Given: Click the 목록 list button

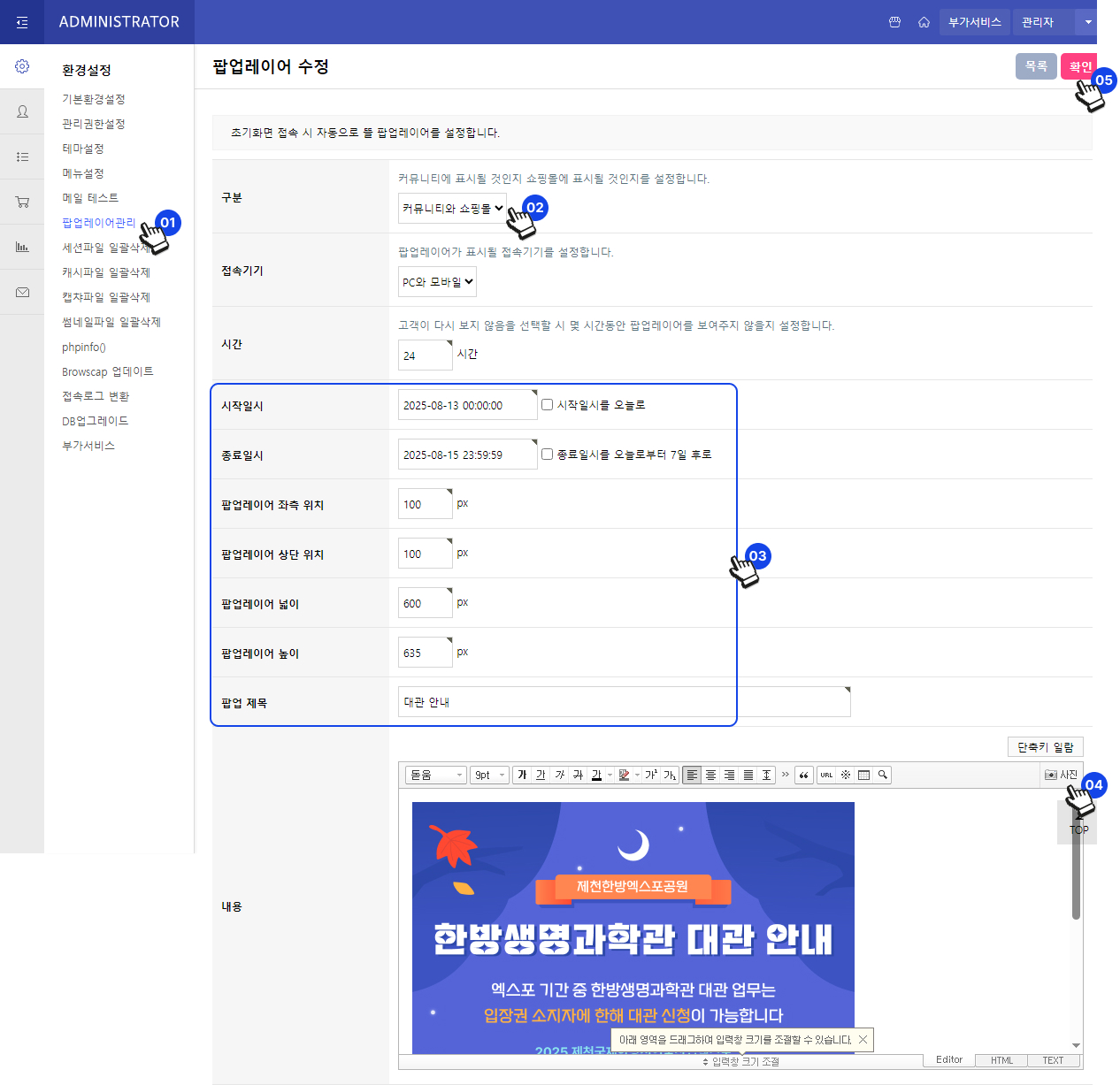Looking at the screenshot, I should (x=1036, y=66).
